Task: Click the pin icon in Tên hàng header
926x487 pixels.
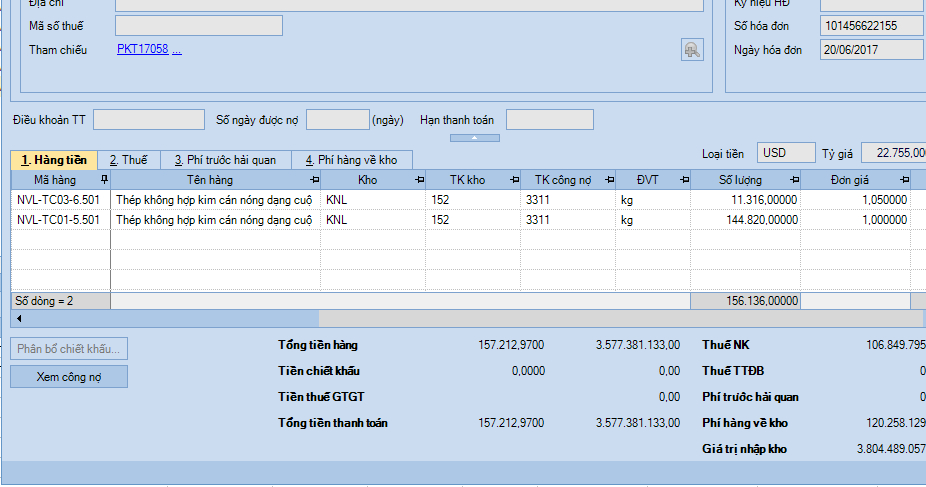Action: tap(315, 180)
